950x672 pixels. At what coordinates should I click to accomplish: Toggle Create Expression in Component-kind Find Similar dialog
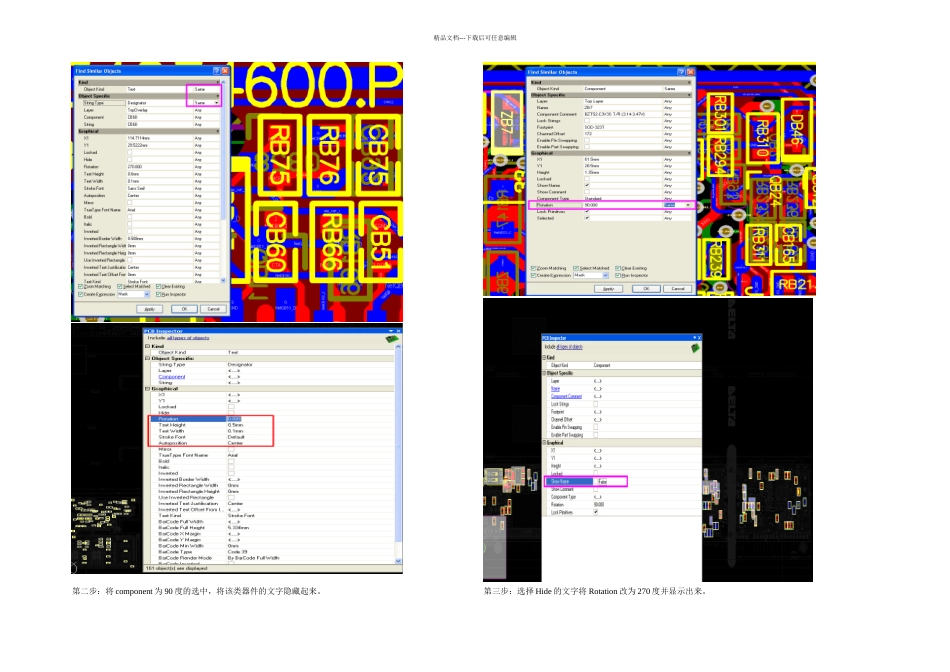point(534,275)
